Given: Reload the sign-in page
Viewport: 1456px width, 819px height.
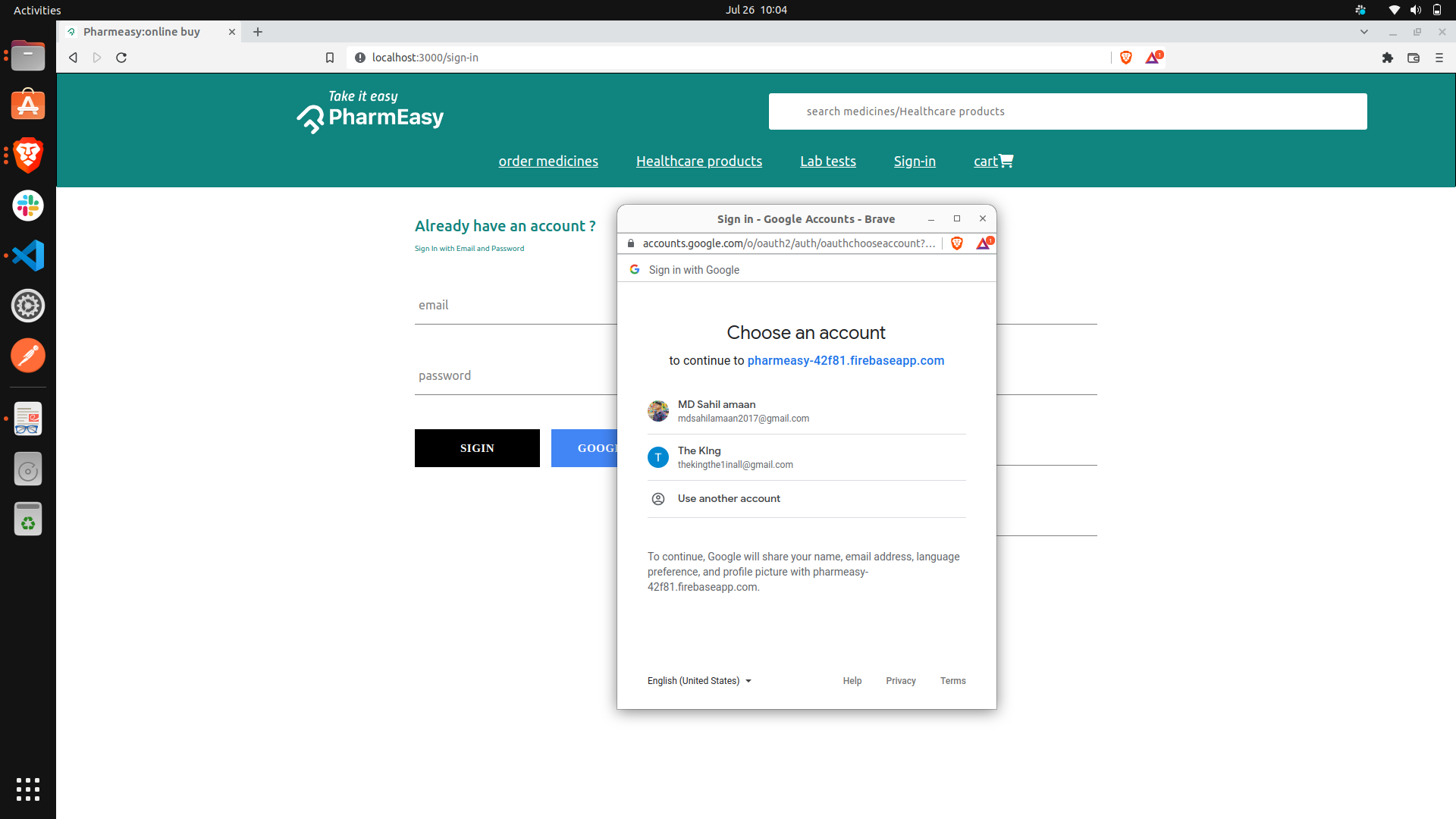Looking at the screenshot, I should 121,58.
